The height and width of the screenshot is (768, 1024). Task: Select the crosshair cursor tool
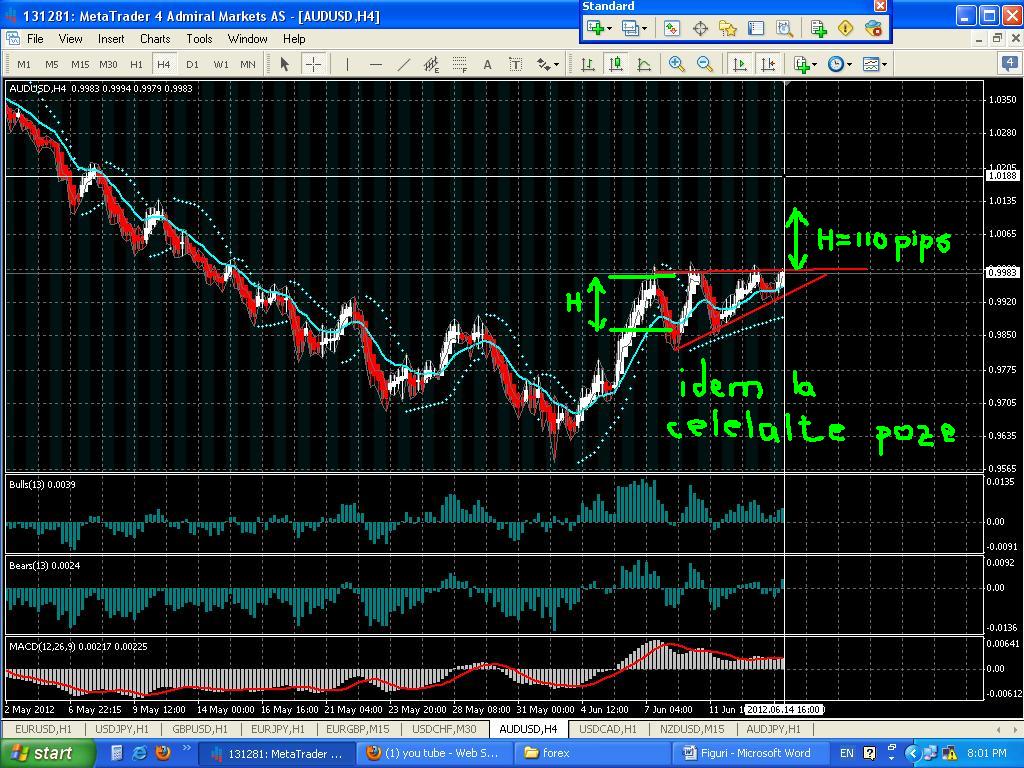click(x=313, y=64)
